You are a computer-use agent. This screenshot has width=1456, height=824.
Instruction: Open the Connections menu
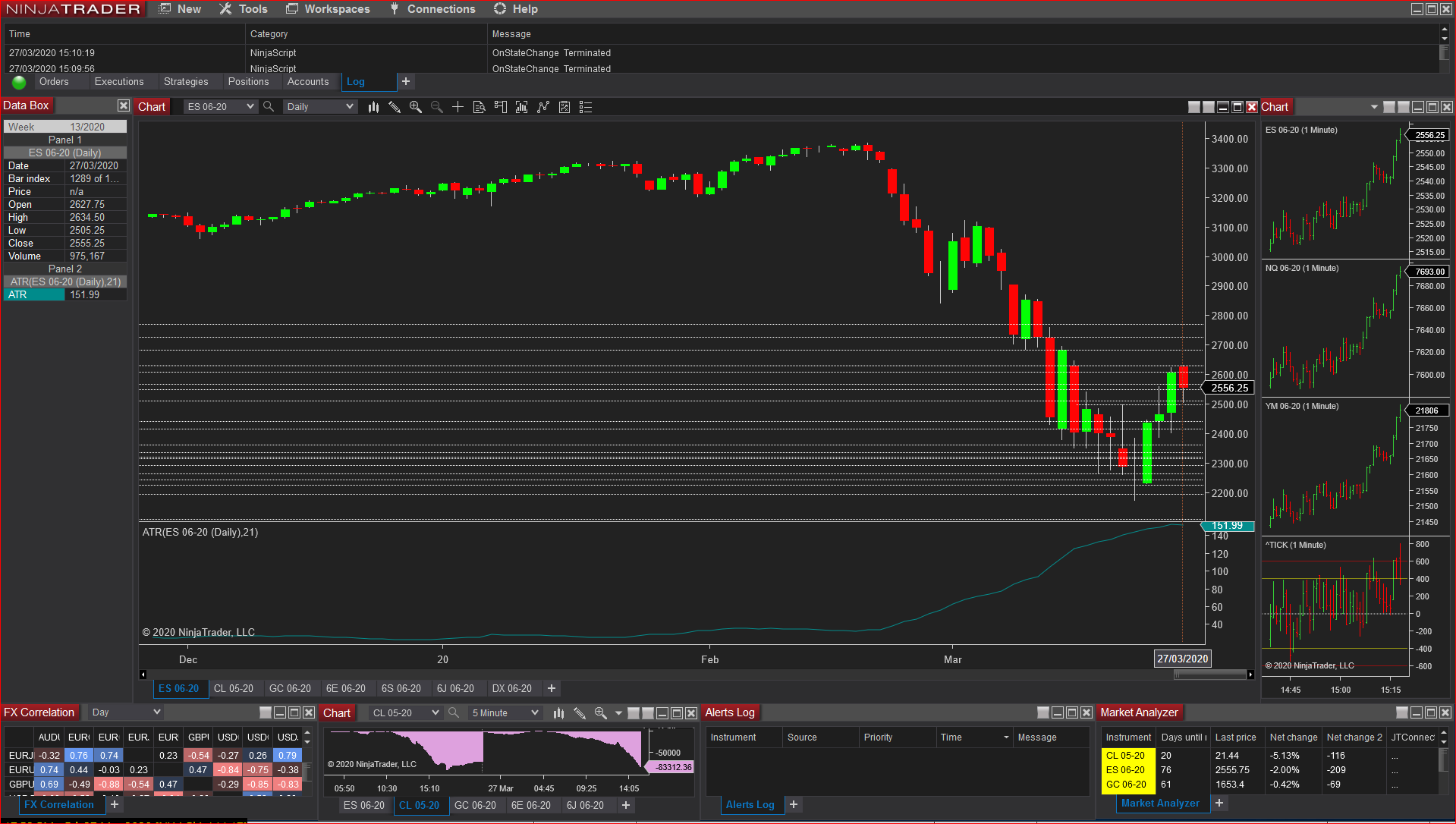(432, 9)
